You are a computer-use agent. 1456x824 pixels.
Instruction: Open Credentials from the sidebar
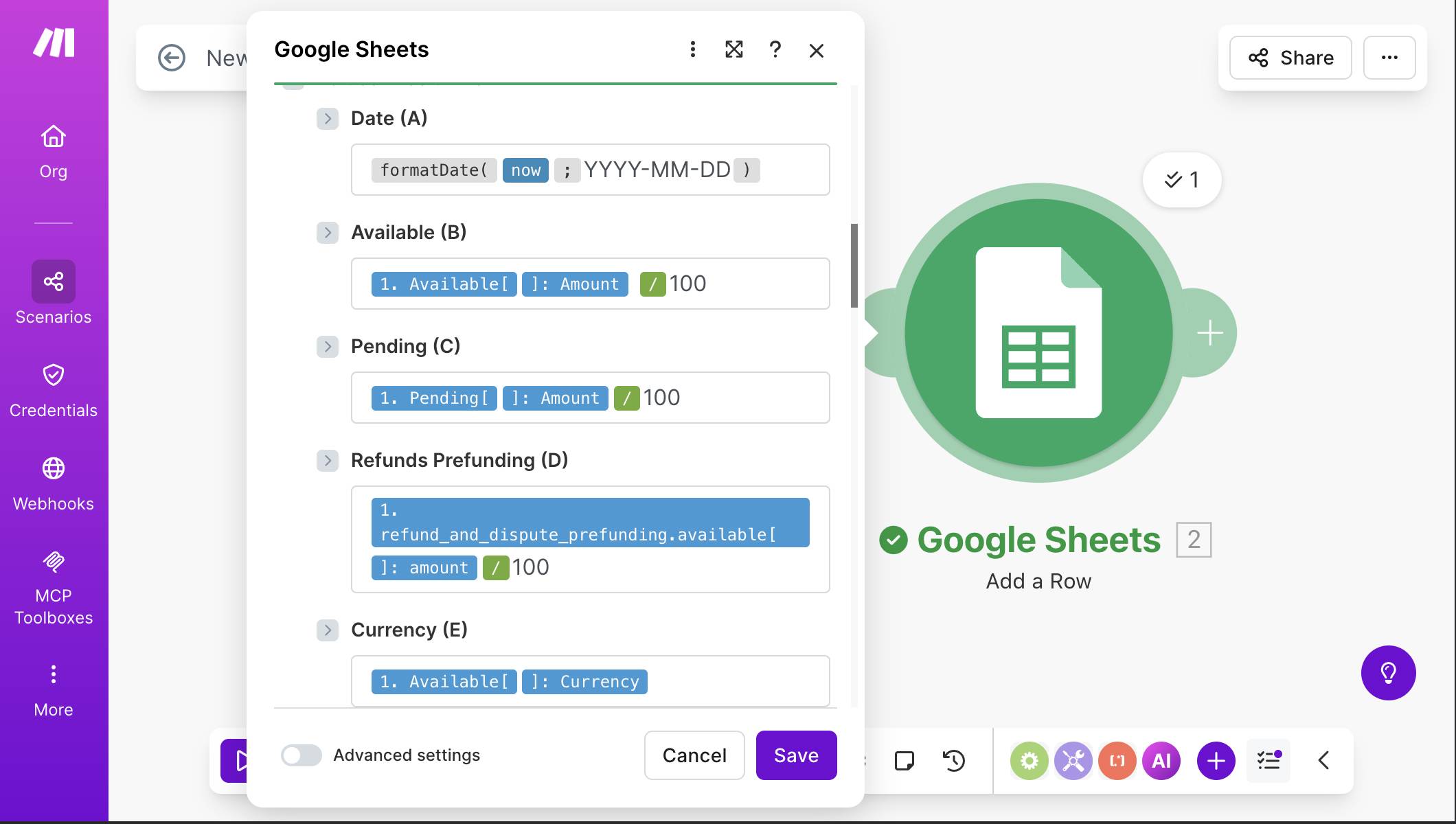[53, 388]
